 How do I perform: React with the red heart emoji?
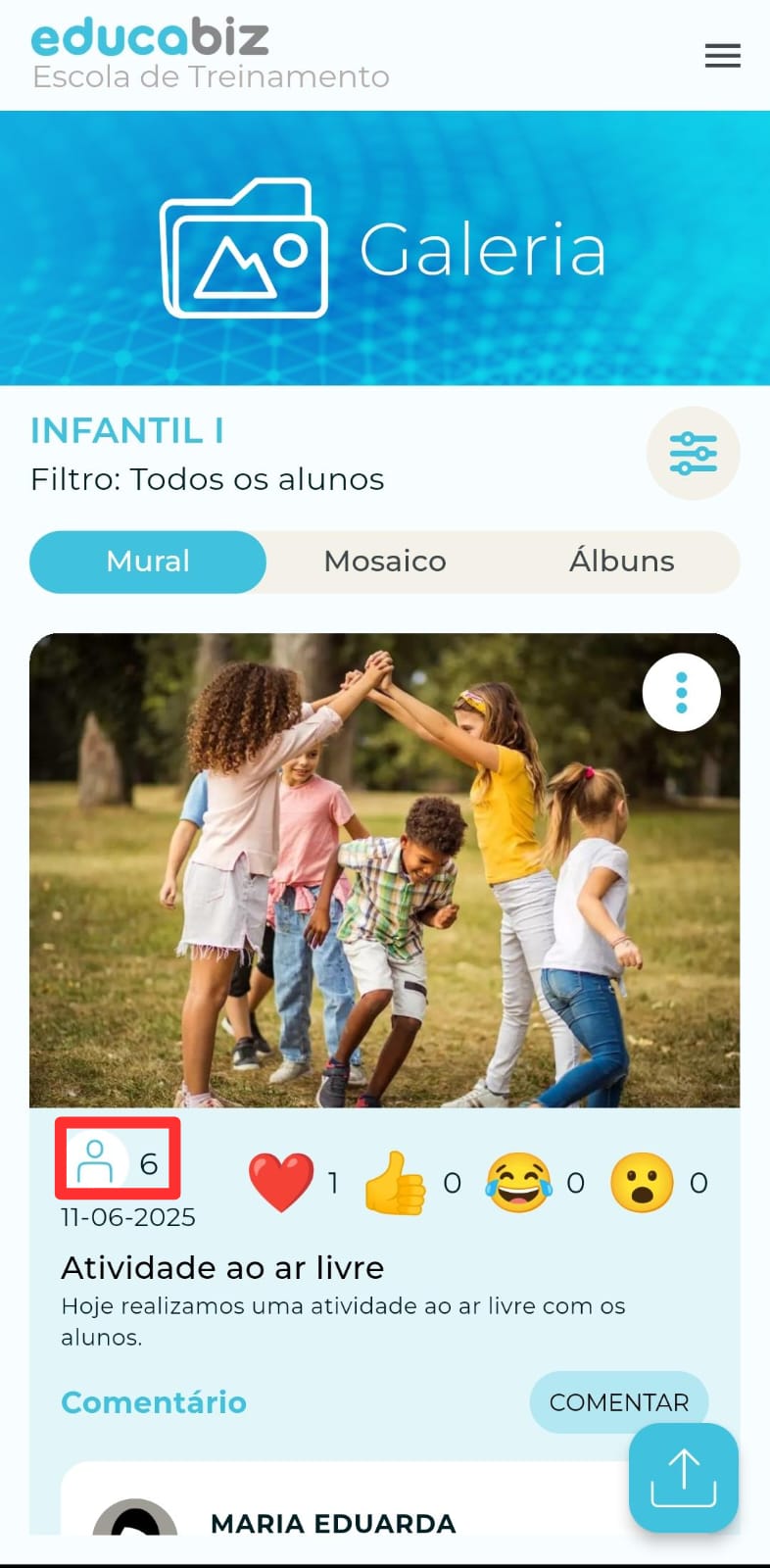[x=281, y=1182]
